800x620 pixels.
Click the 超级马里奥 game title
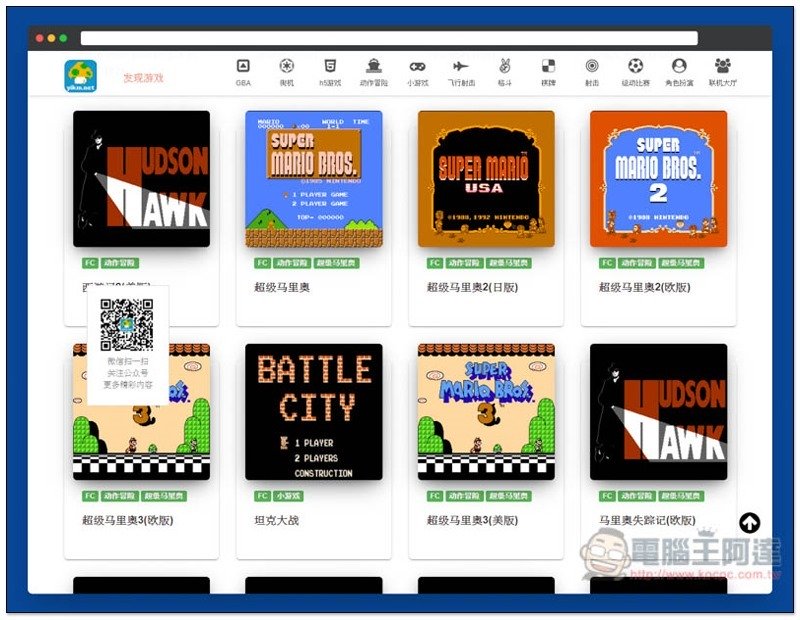pyautogui.click(x=282, y=287)
